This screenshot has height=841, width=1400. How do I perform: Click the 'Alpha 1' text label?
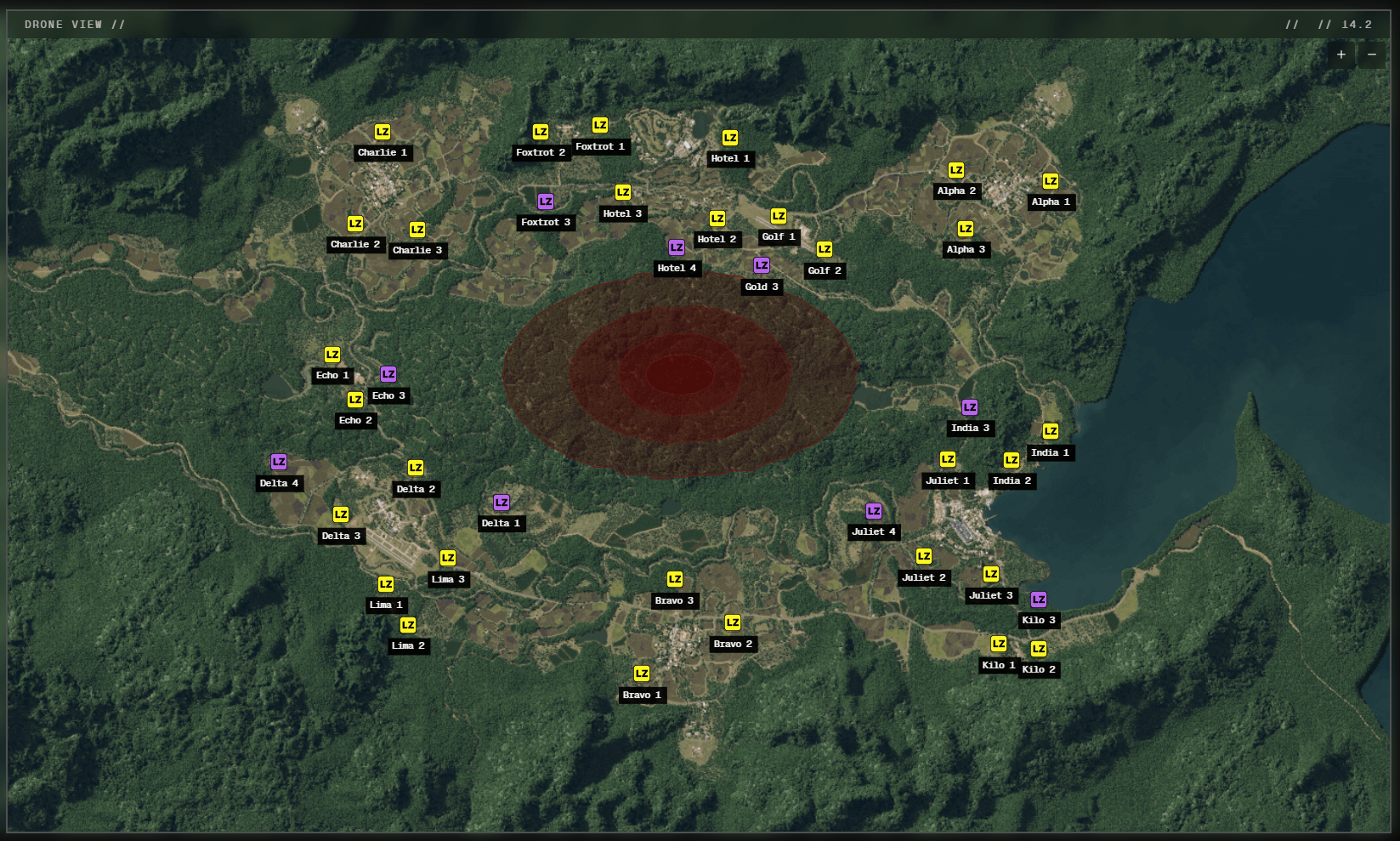click(1051, 202)
